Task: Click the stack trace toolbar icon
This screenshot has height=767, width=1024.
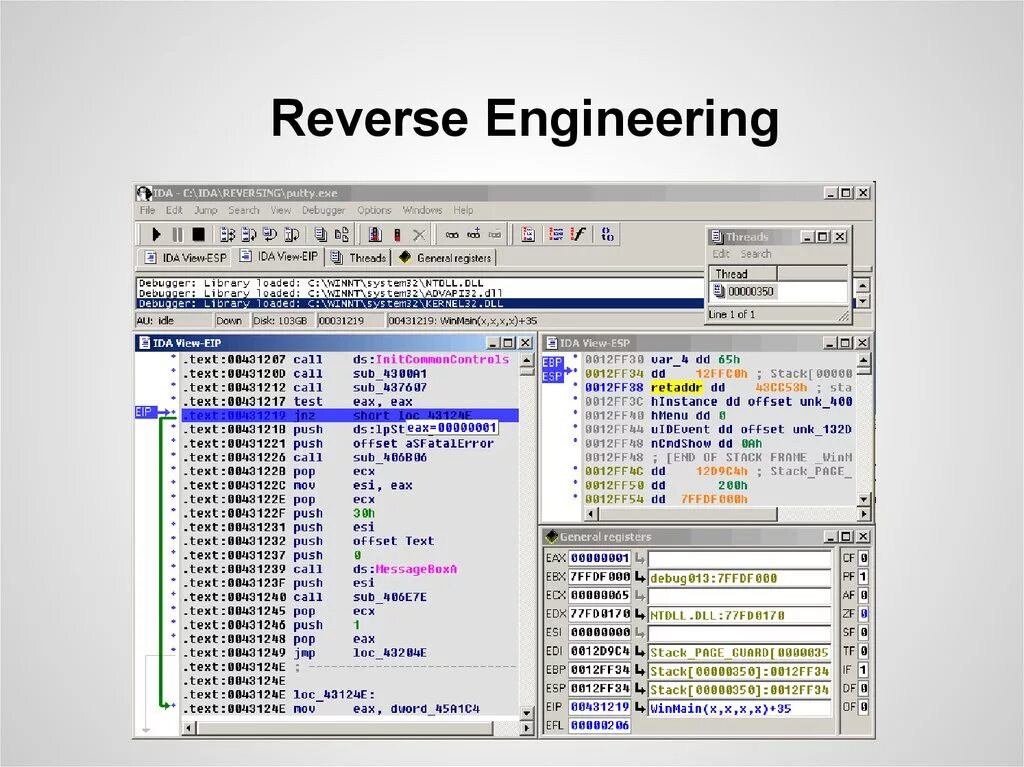Action: tap(528, 234)
